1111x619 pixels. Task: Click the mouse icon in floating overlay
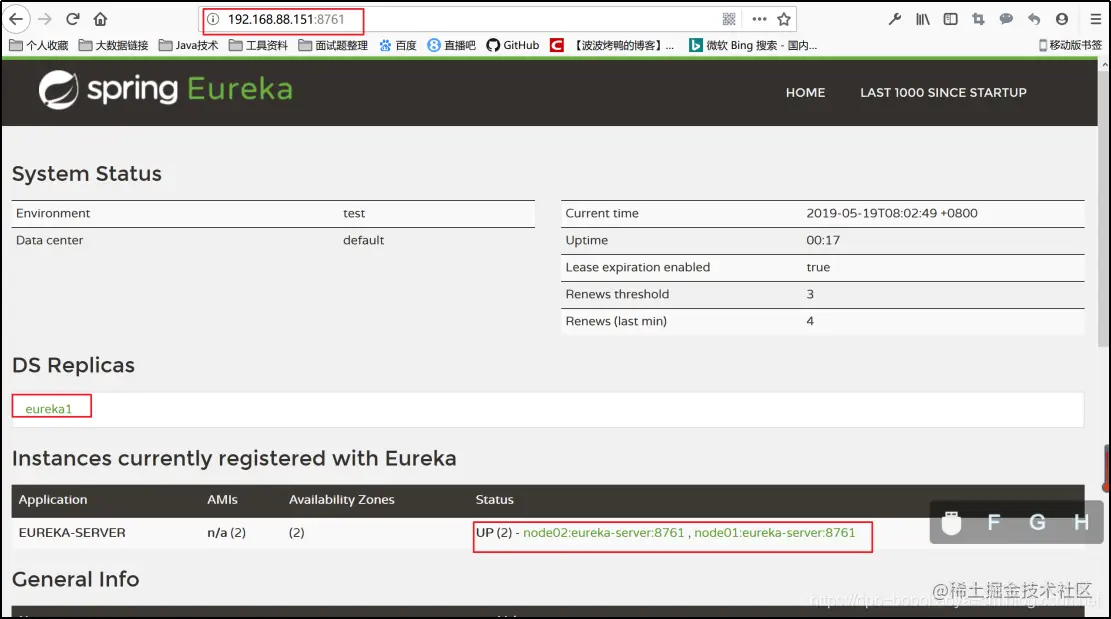(x=952, y=523)
